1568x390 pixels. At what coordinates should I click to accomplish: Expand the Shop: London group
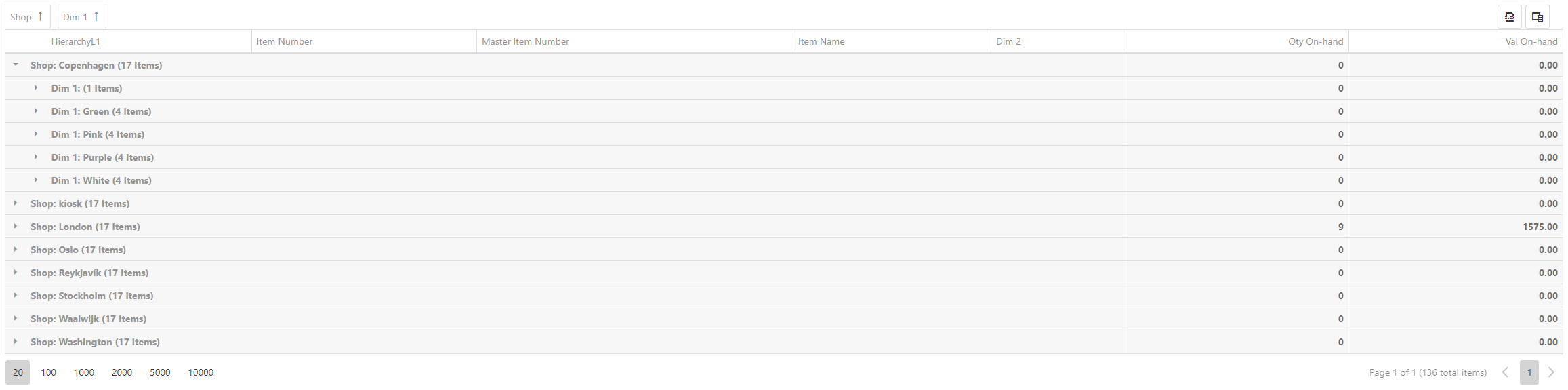click(x=16, y=227)
